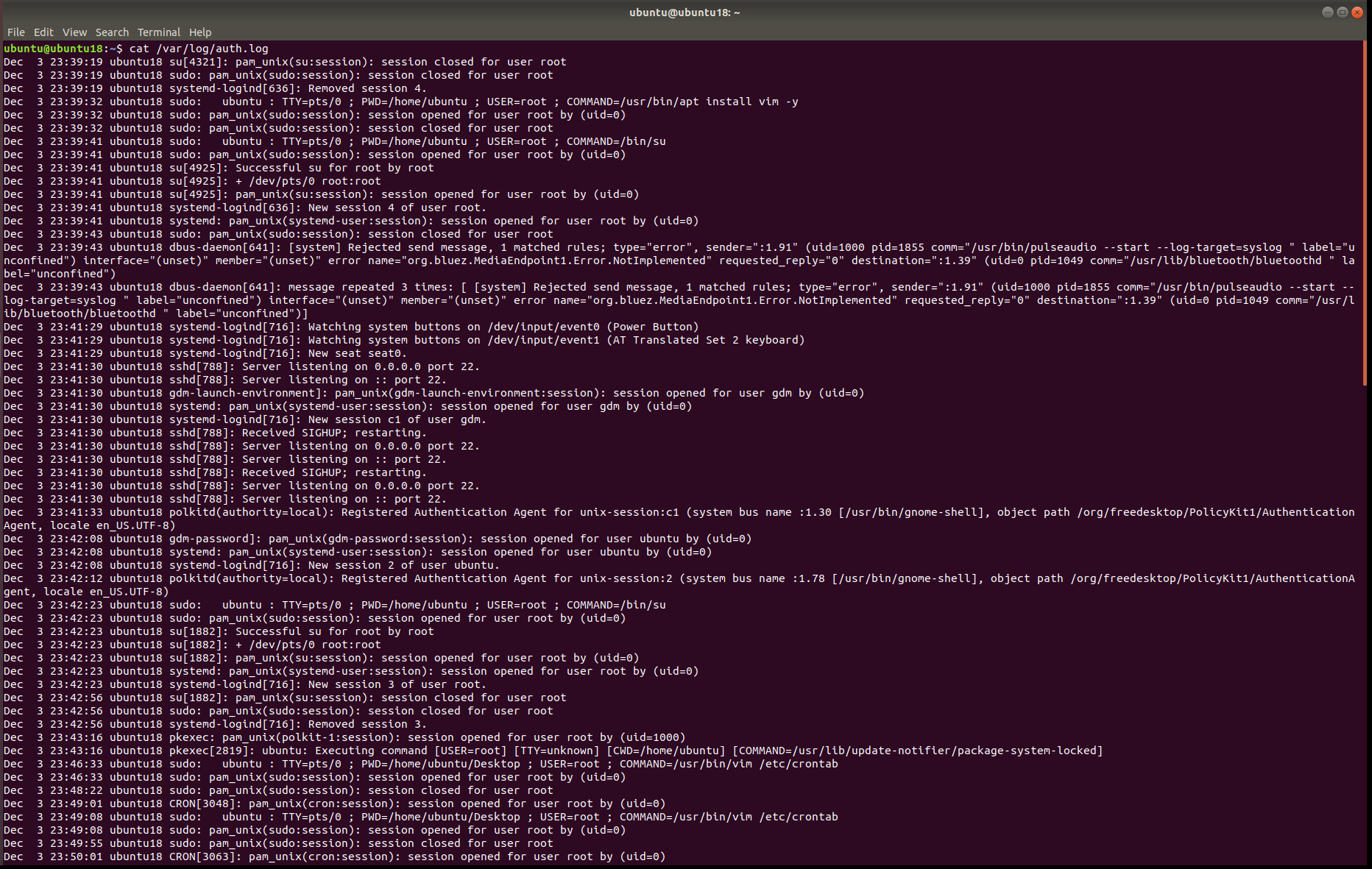This screenshot has width=1372, height=869.
Task: Click 'message repeated 3 times:' text
Action: coord(371,287)
